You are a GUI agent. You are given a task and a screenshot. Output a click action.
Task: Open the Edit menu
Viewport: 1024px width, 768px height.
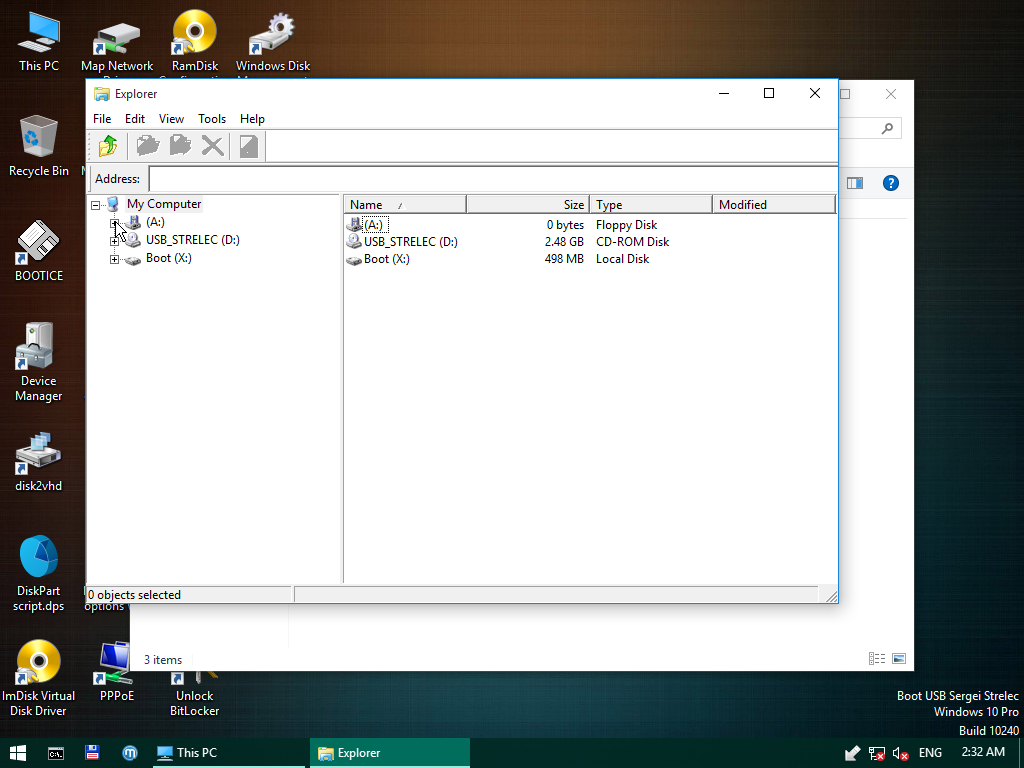pos(135,119)
